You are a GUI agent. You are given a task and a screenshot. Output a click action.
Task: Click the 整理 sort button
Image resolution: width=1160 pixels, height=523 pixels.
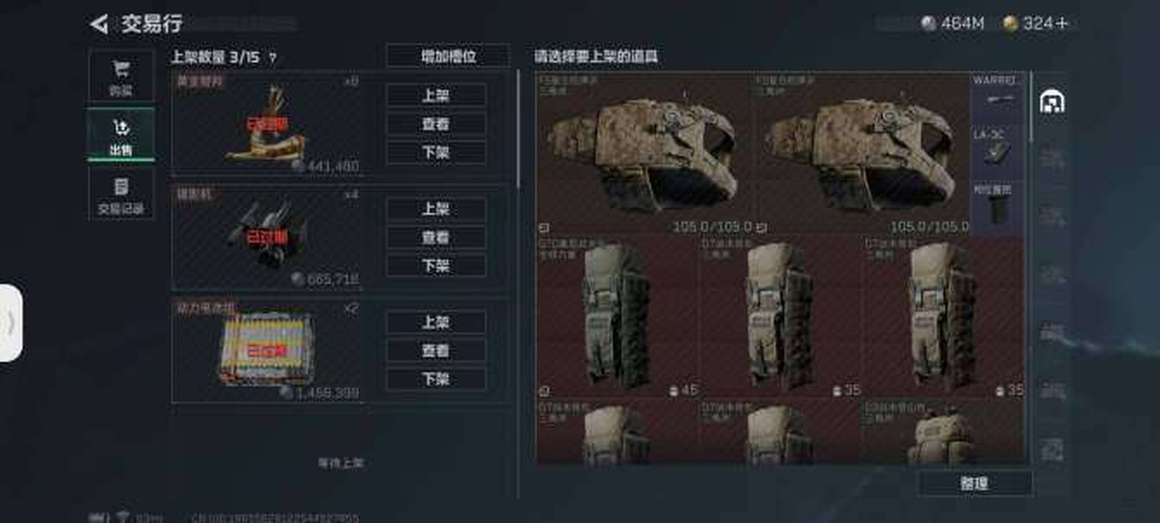coord(974,483)
